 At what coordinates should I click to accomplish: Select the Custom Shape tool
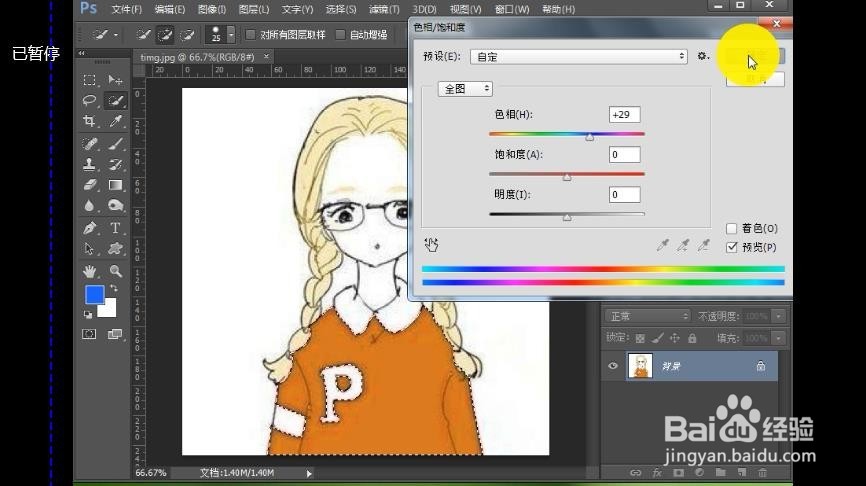[x=115, y=249]
